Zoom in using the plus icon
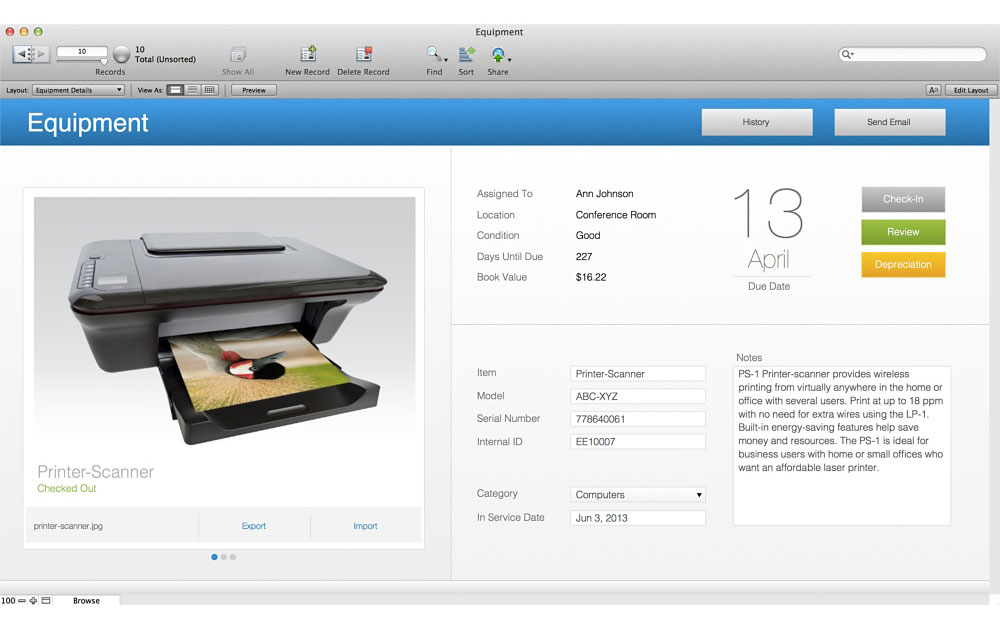The image size is (1000, 630). click(33, 601)
